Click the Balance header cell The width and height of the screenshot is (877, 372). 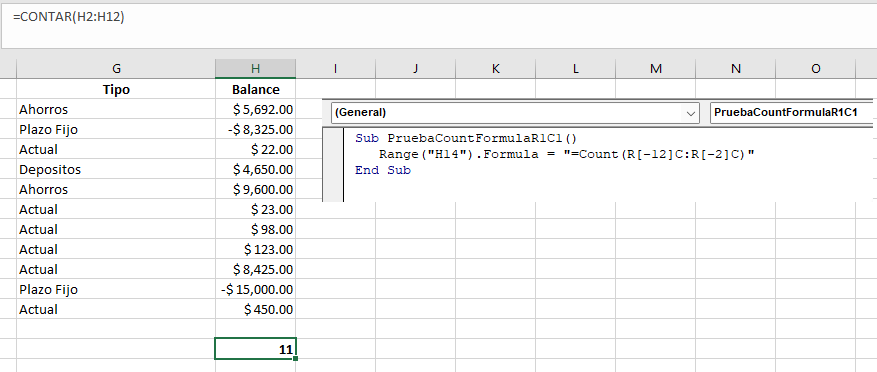click(256, 90)
